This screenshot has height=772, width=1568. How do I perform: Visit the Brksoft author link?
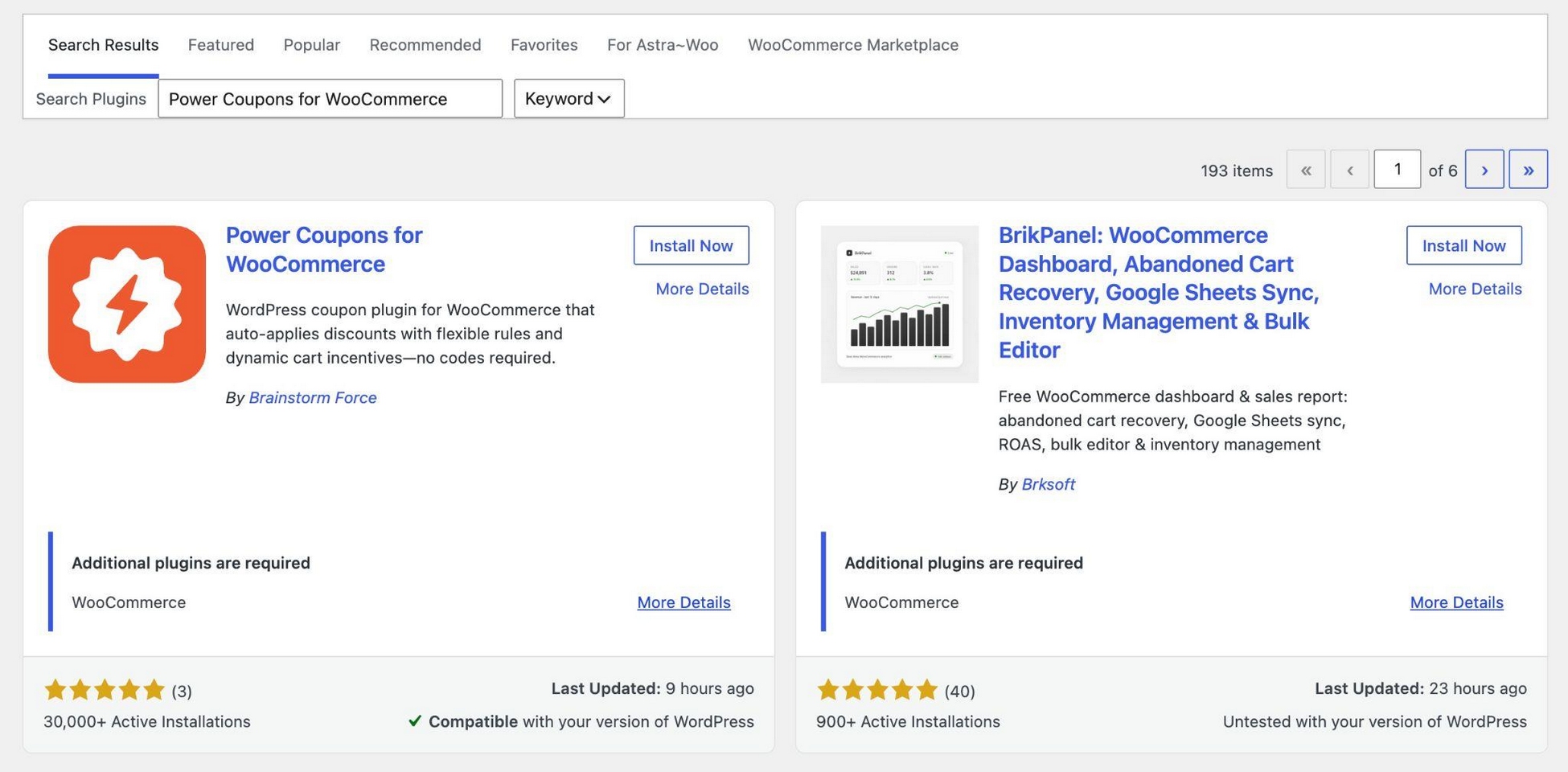(1048, 484)
